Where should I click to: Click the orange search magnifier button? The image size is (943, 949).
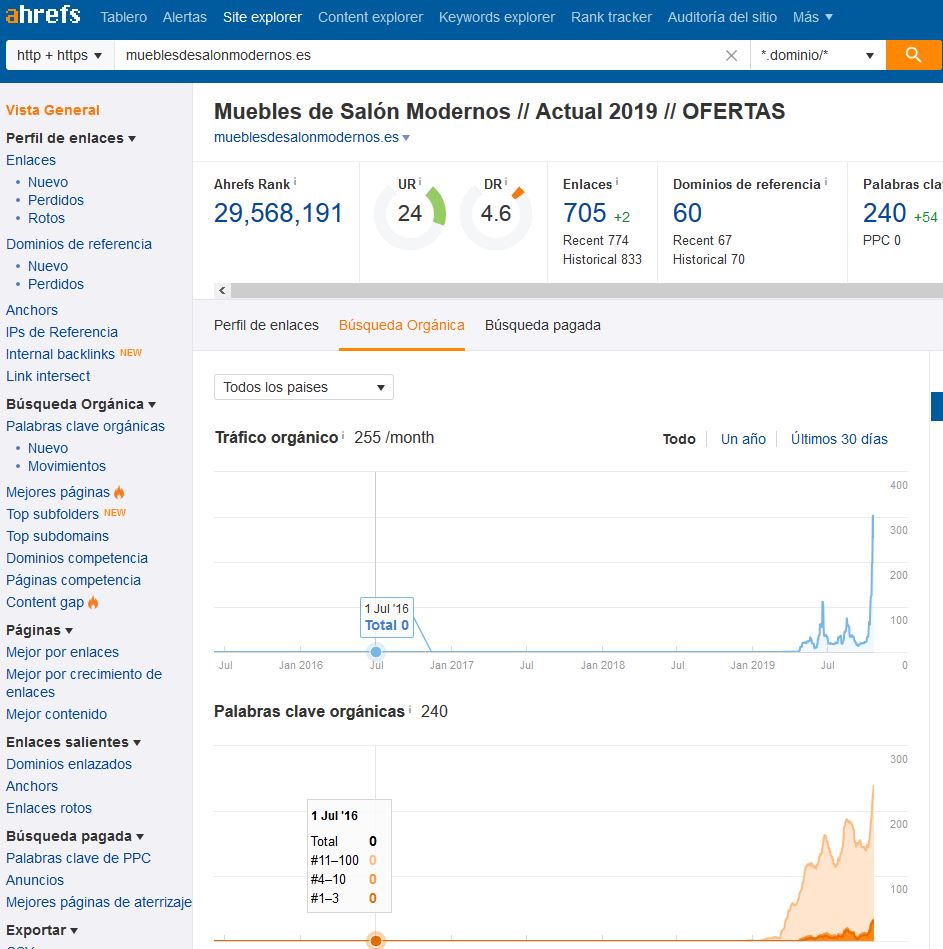click(x=913, y=55)
